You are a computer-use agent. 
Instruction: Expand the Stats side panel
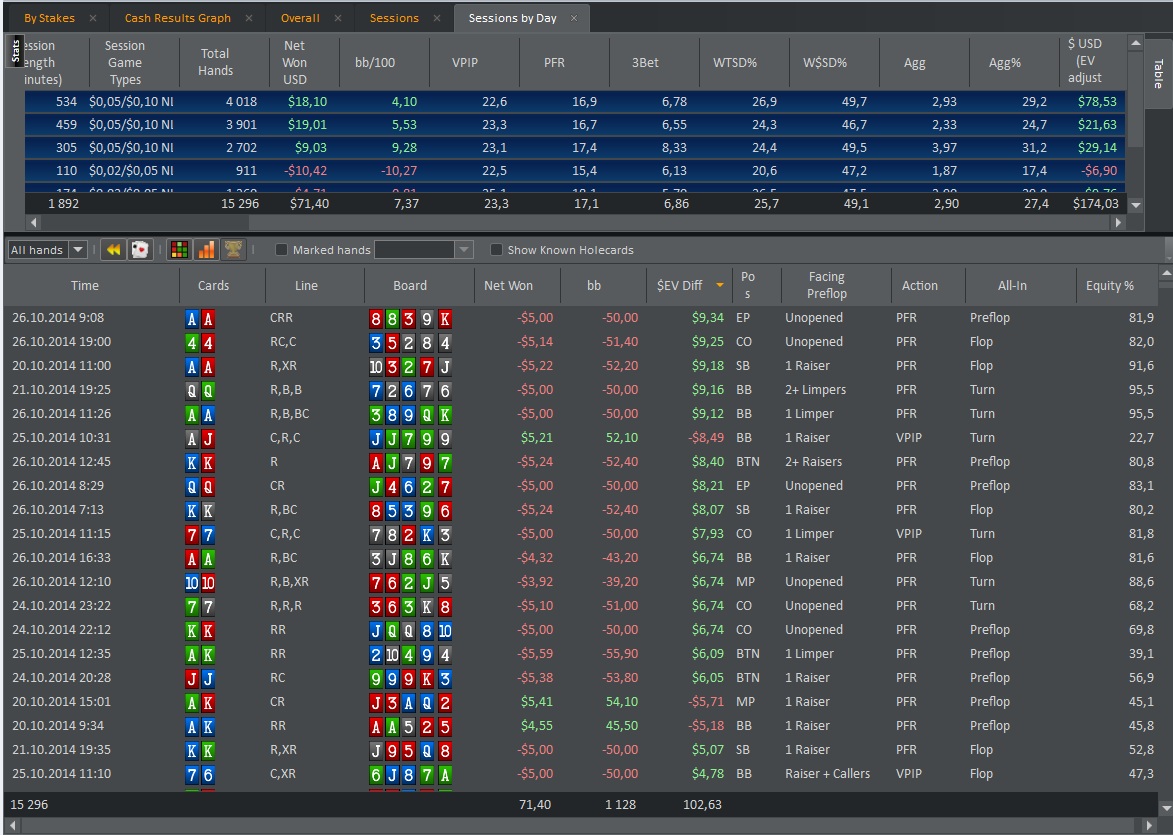coord(16,52)
